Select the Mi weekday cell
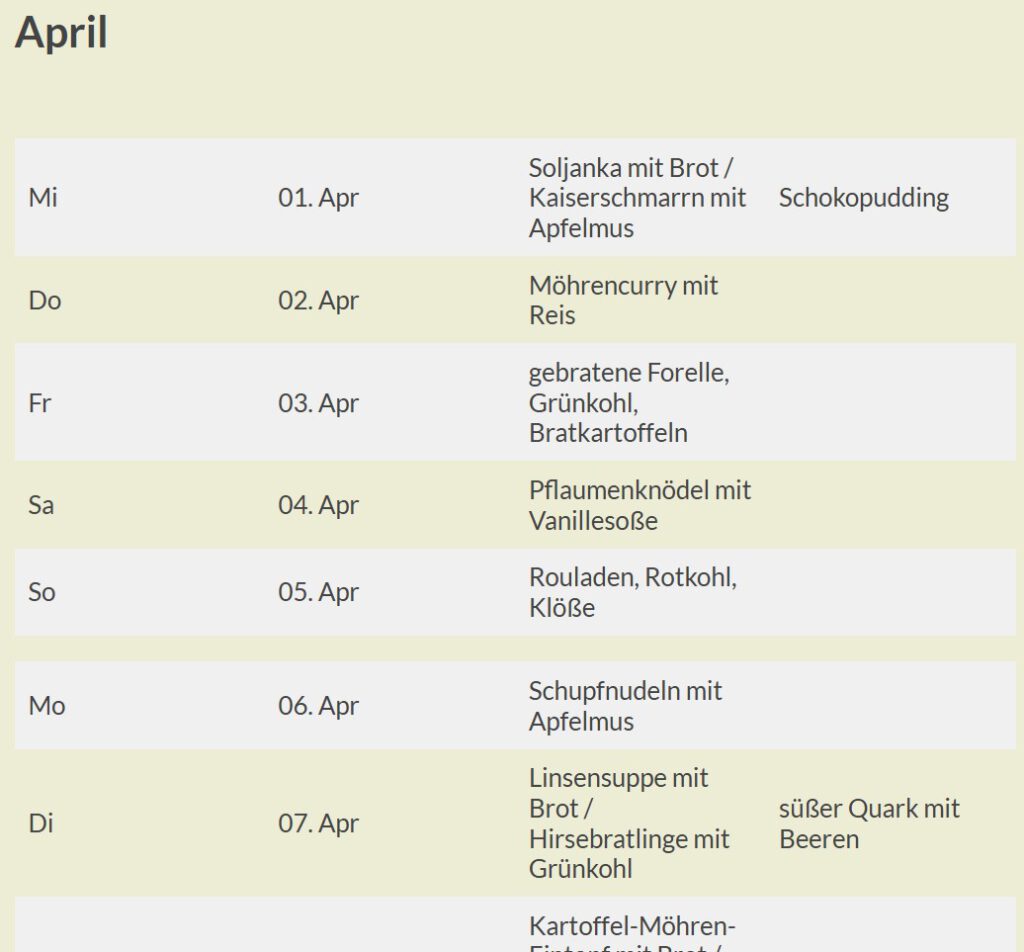Screen dimensions: 1024x952 tap(43, 197)
